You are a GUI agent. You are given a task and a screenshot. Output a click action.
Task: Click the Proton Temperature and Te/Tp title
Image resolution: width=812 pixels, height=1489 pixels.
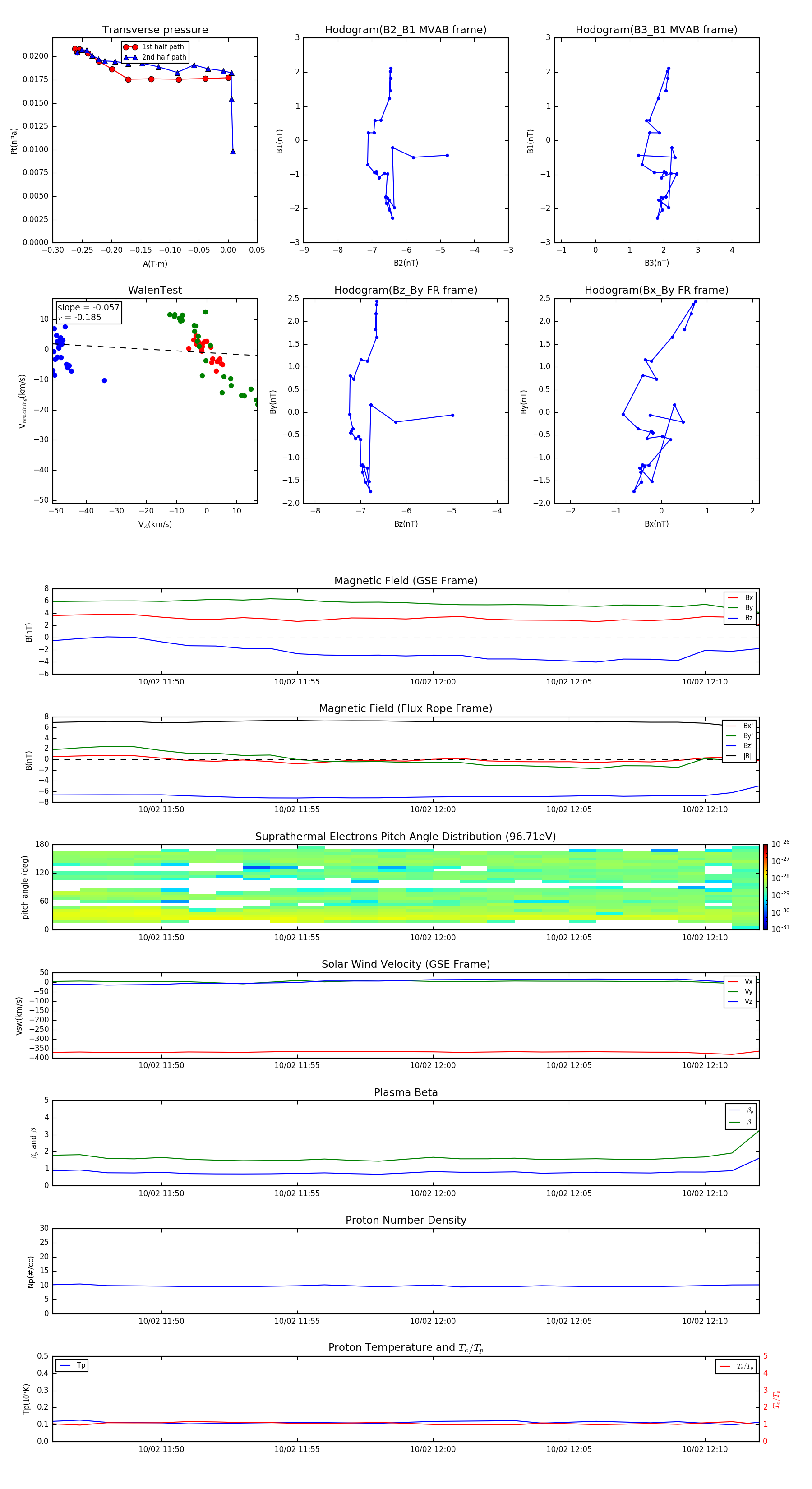pyautogui.click(x=406, y=1348)
